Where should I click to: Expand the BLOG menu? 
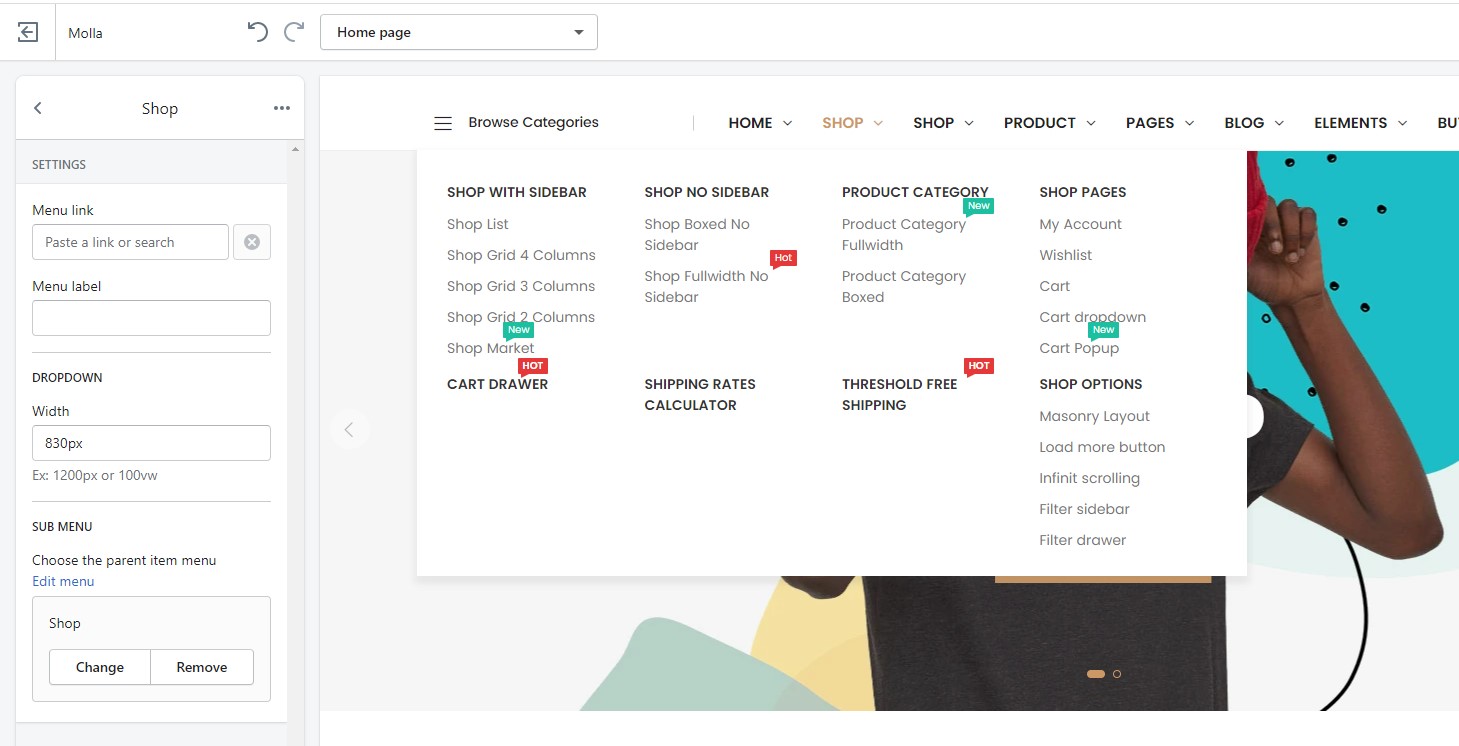coord(1254,123)
